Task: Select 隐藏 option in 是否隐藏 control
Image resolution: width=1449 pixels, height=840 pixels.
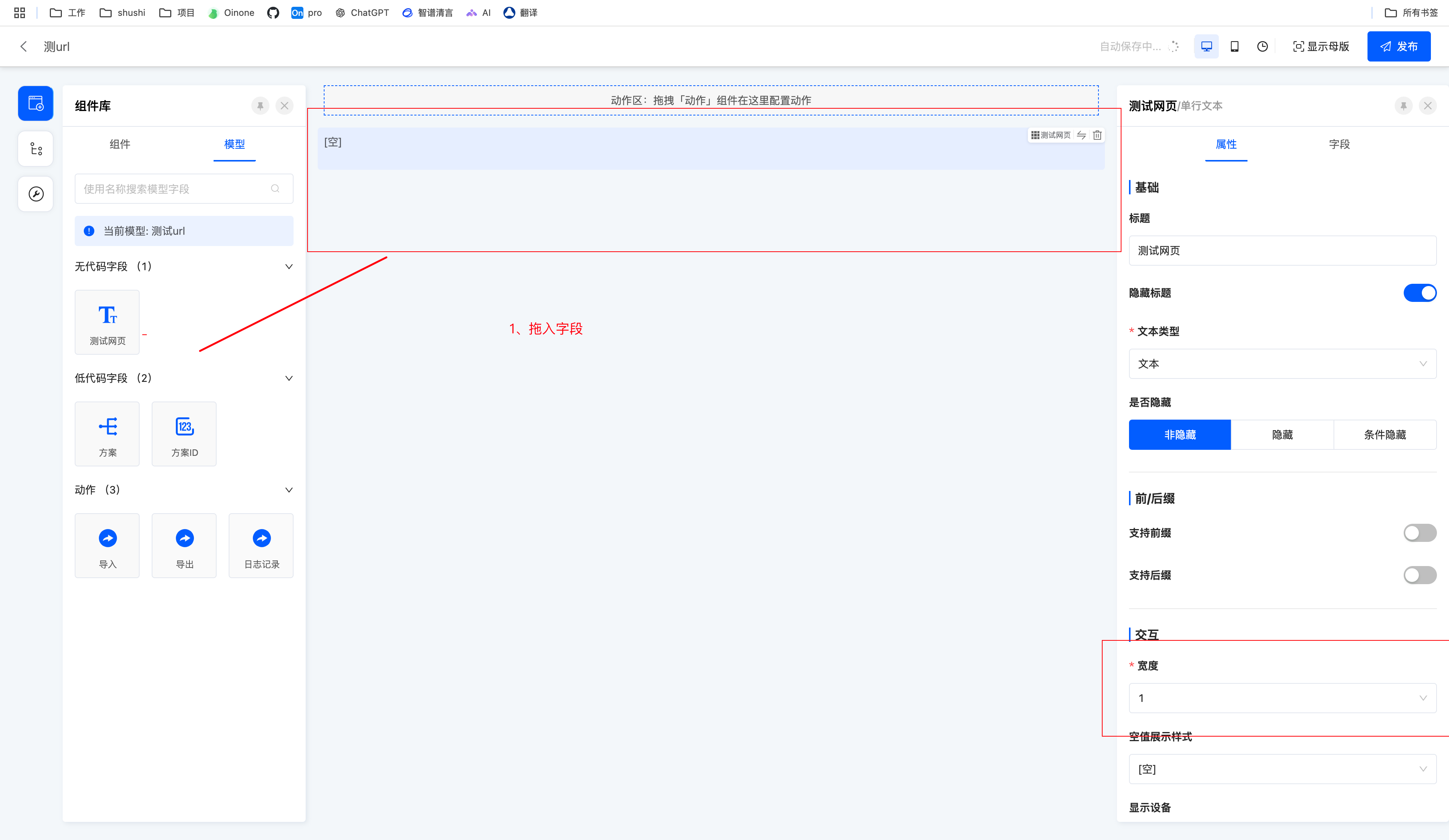Action: (1283, 434)
